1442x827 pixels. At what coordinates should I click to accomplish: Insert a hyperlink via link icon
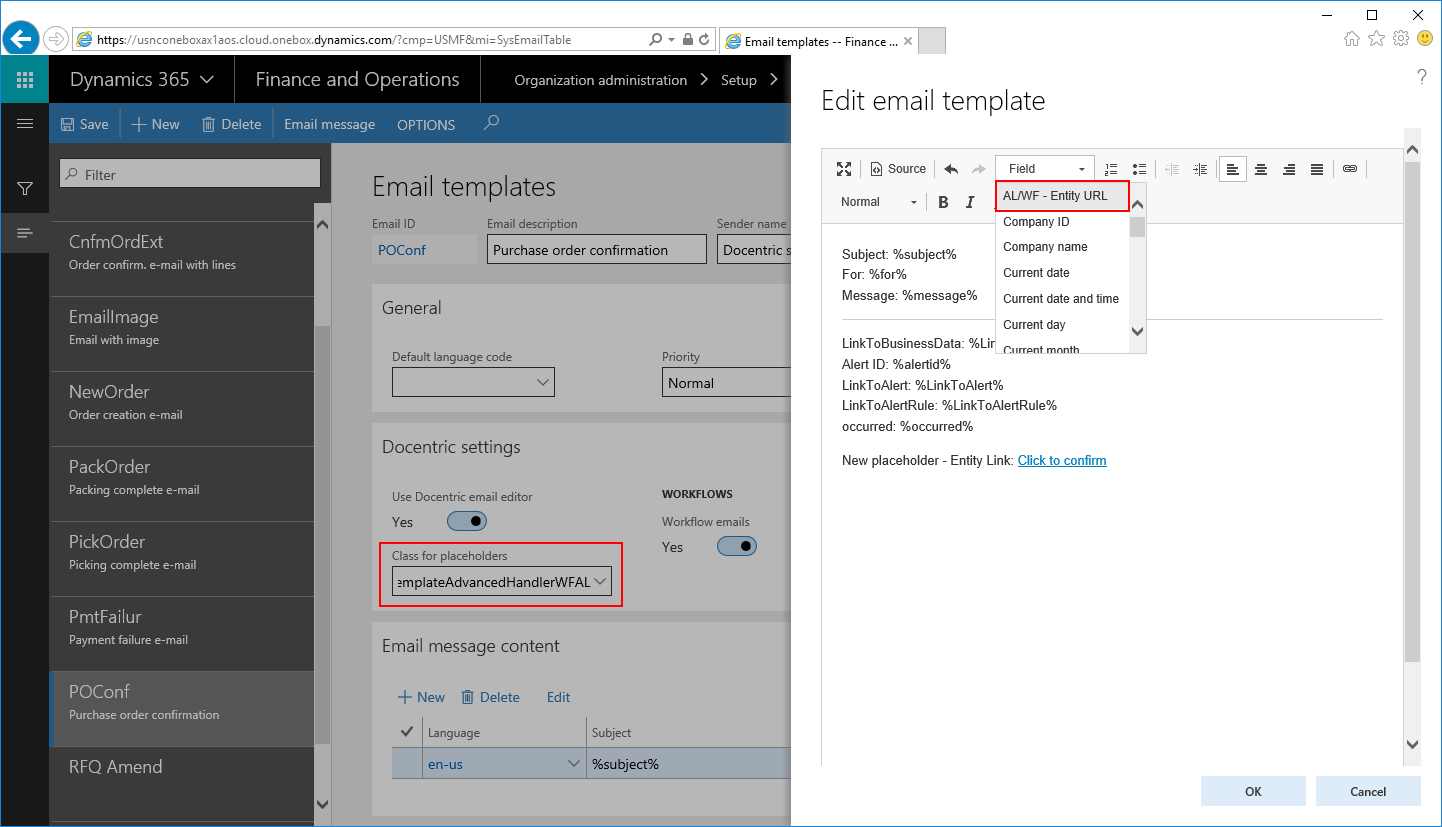[x=1350, y=169]
